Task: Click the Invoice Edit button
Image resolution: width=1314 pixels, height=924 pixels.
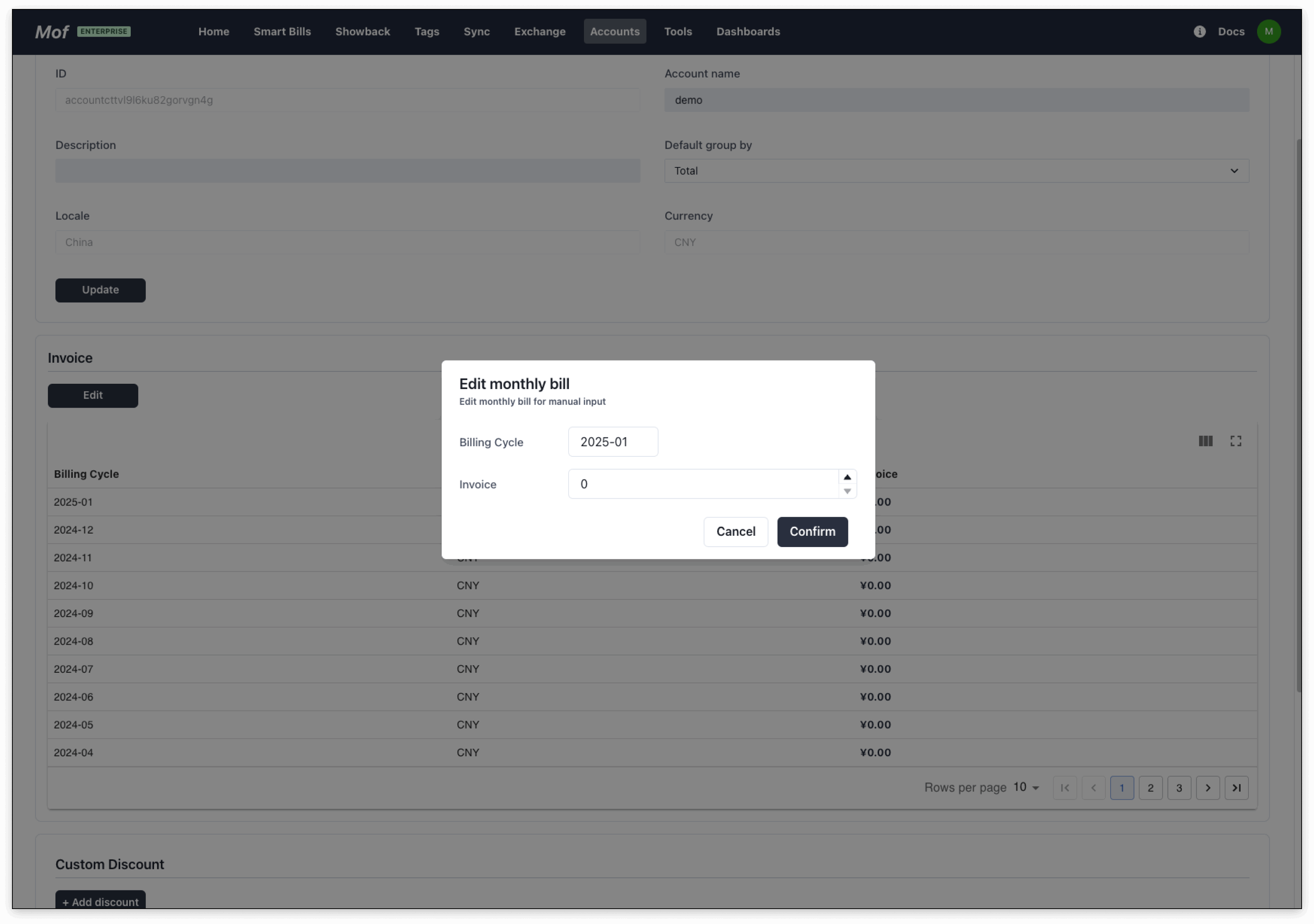Action: point(93,396)
